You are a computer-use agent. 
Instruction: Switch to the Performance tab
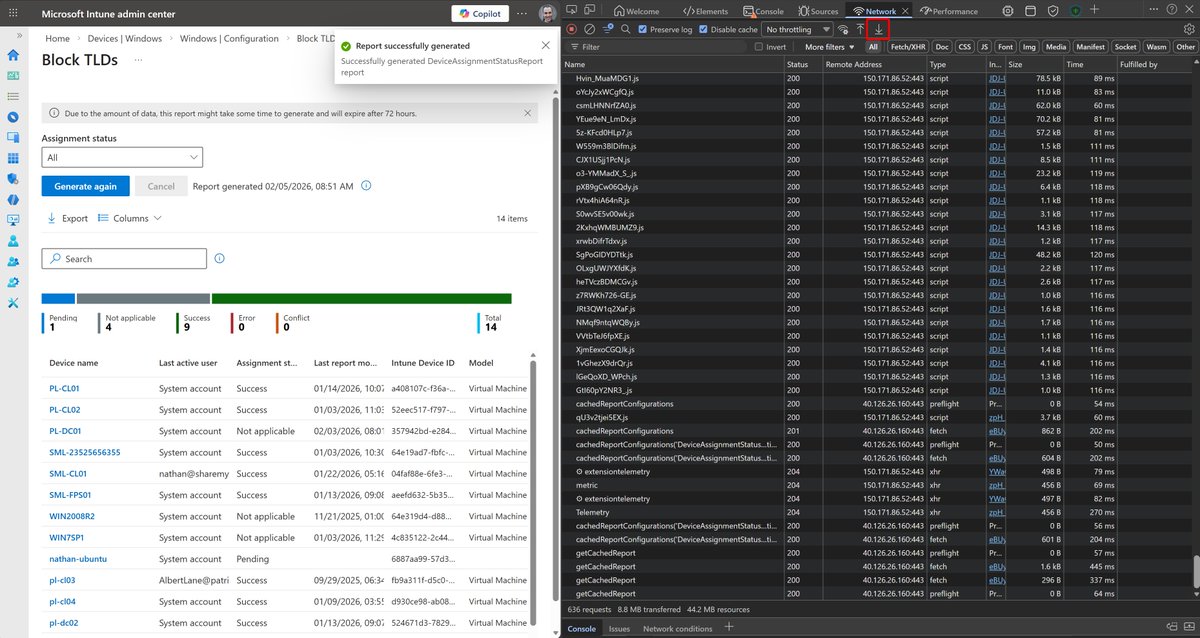coord(949,11)
